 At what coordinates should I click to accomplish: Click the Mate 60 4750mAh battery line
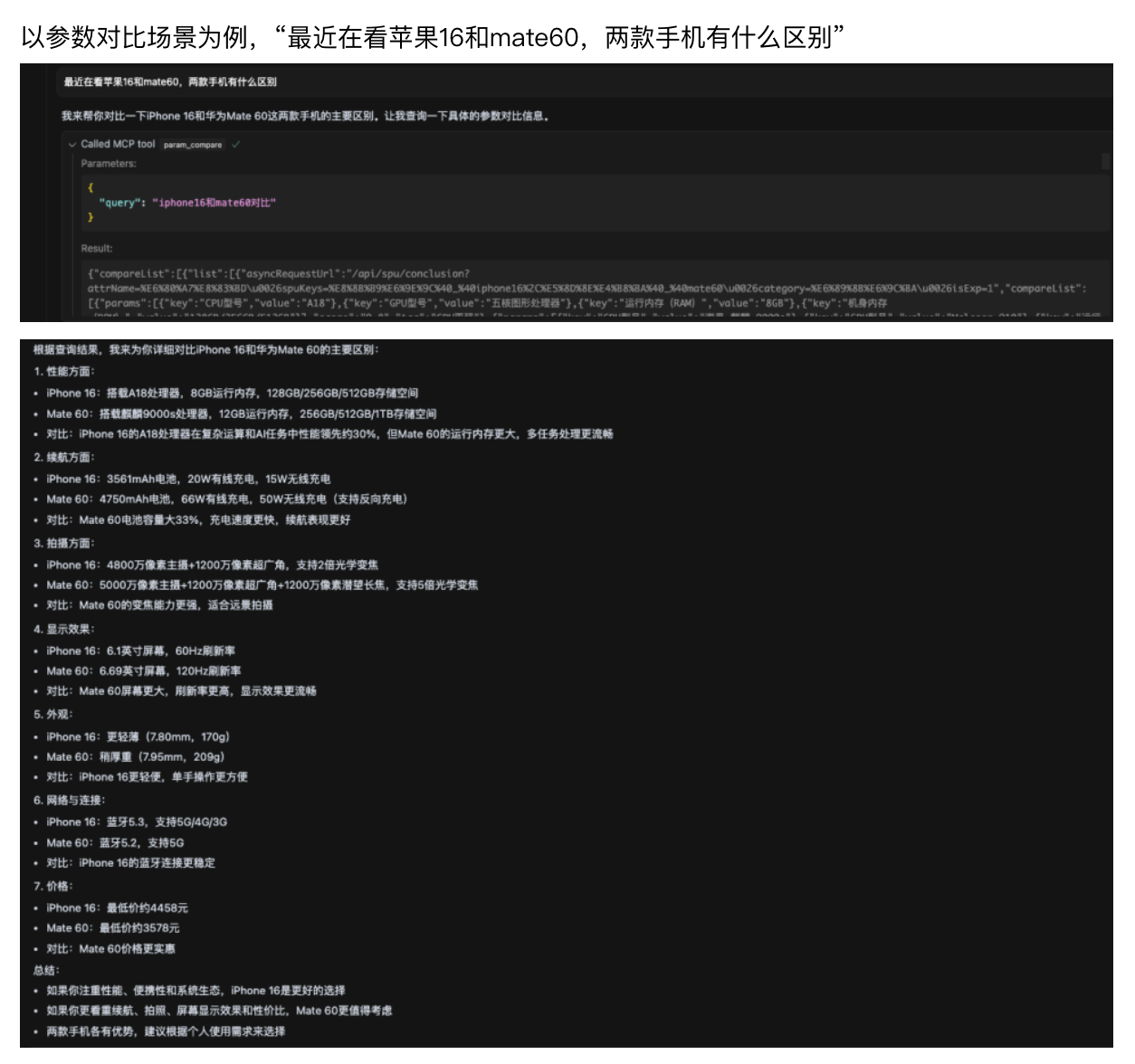click(226, 499)
